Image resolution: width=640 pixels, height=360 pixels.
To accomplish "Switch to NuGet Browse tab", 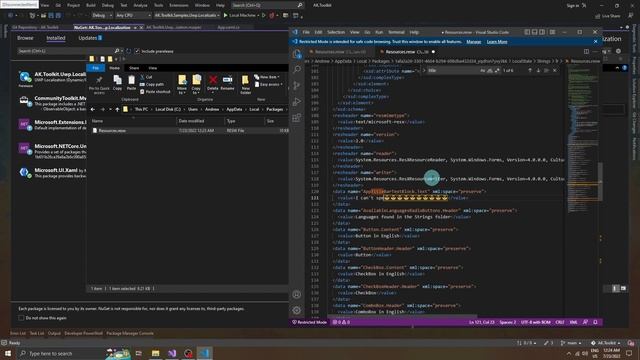I will (25, 38).
